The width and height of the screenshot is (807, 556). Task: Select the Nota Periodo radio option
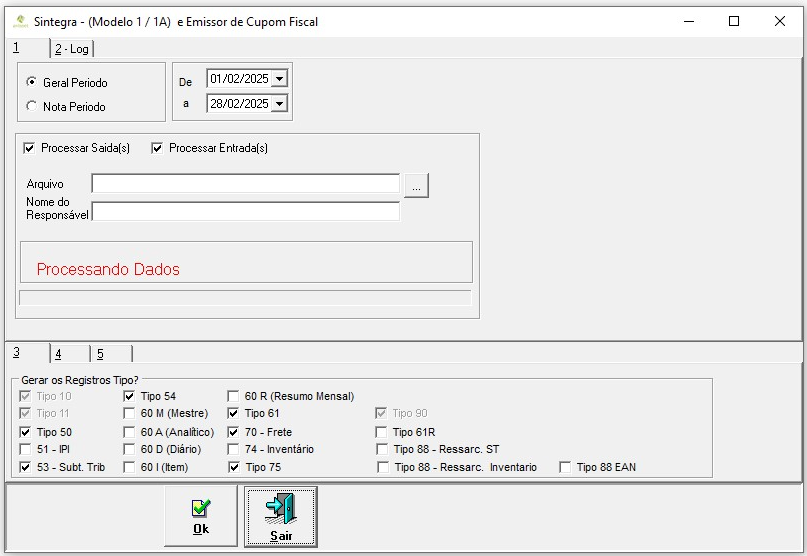click(32, 106)
